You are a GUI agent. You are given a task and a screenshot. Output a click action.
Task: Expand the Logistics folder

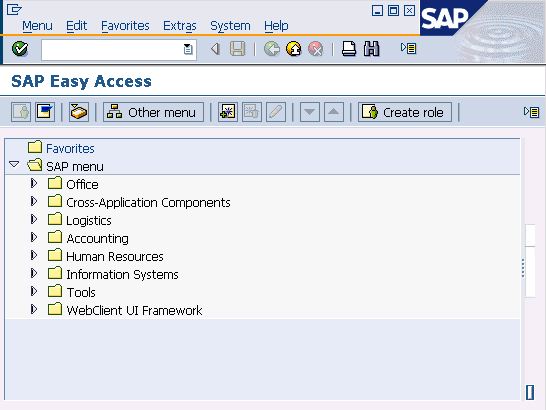[34, 219]
